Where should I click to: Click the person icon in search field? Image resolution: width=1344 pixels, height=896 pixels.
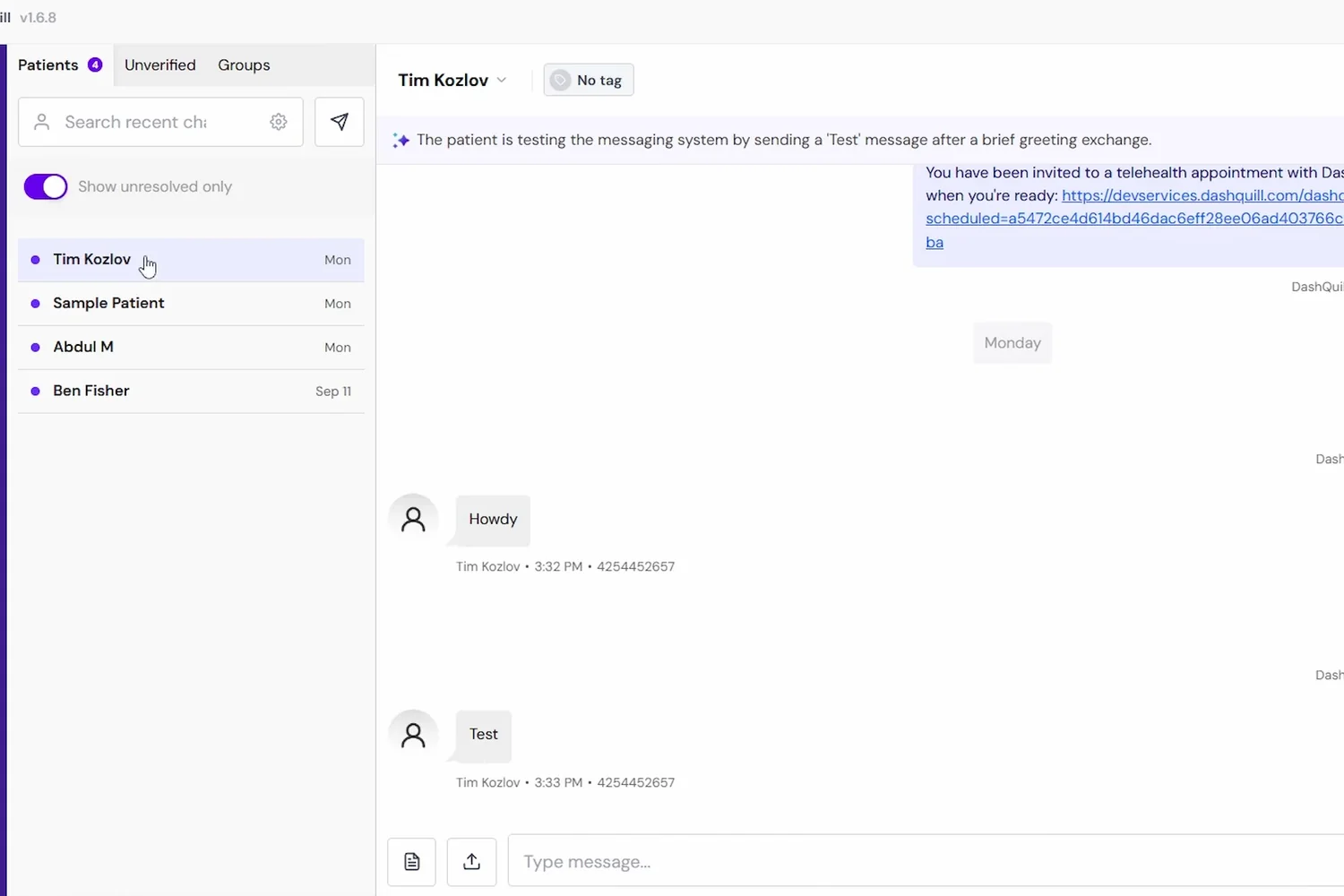point(41,122)
